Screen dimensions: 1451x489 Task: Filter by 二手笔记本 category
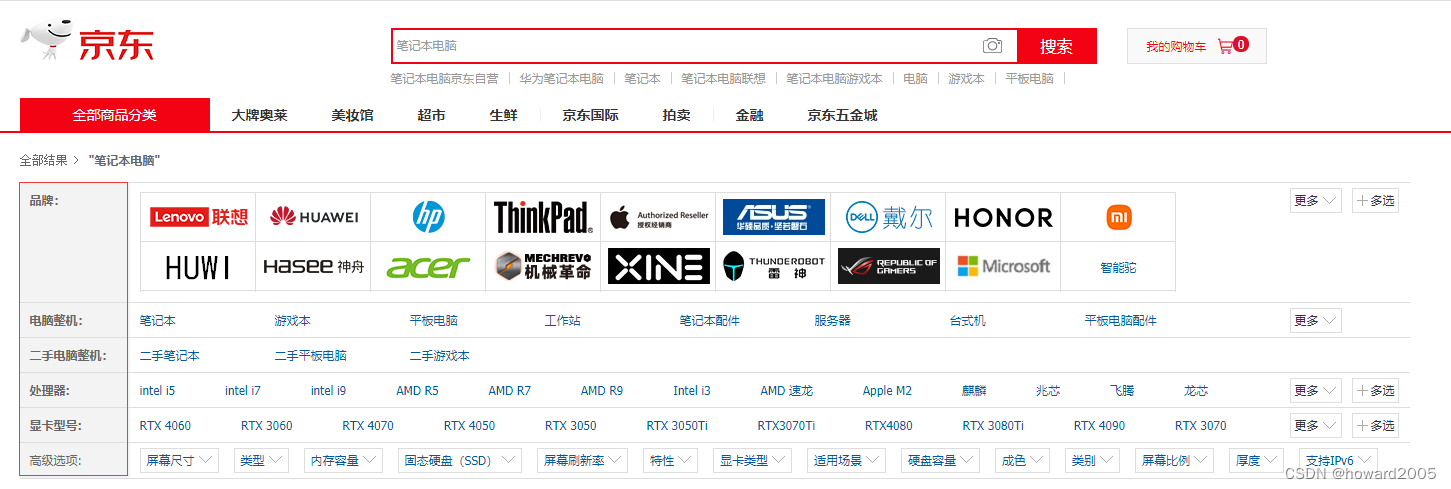pos(170,356)
